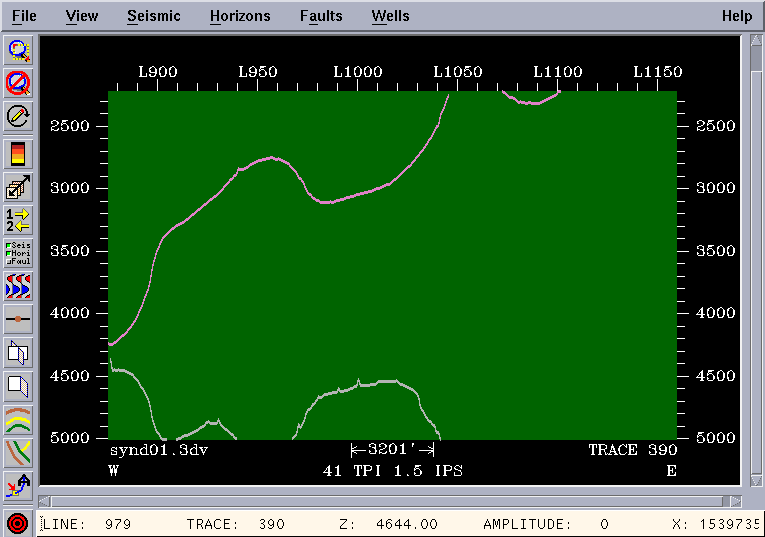Click the L1000 line label
The width and height of the screenshot is (765, 537).
coord(358,72)
